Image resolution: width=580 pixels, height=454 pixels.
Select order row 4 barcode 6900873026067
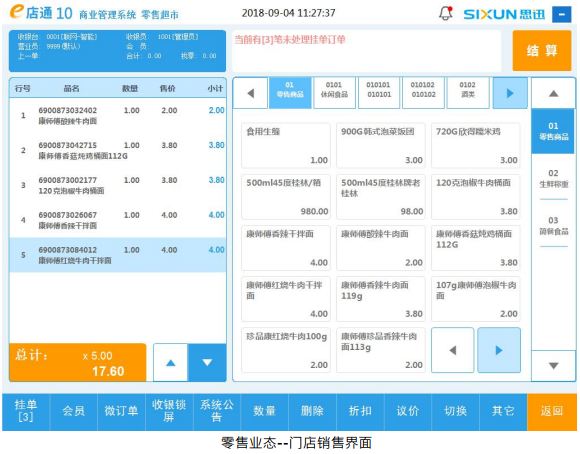pyautogui.click(x=118, y=220)
